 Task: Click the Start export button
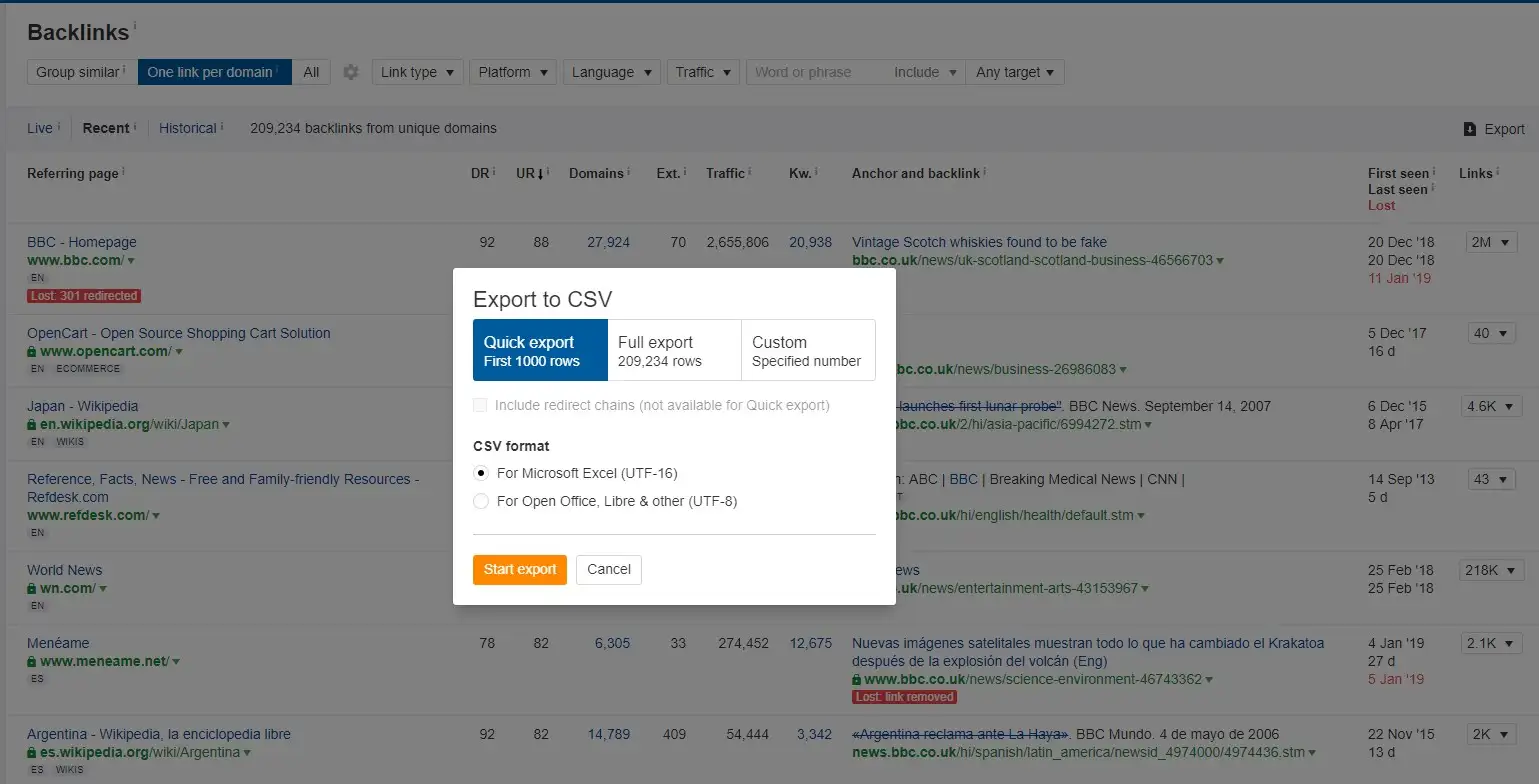pos(520,569)
